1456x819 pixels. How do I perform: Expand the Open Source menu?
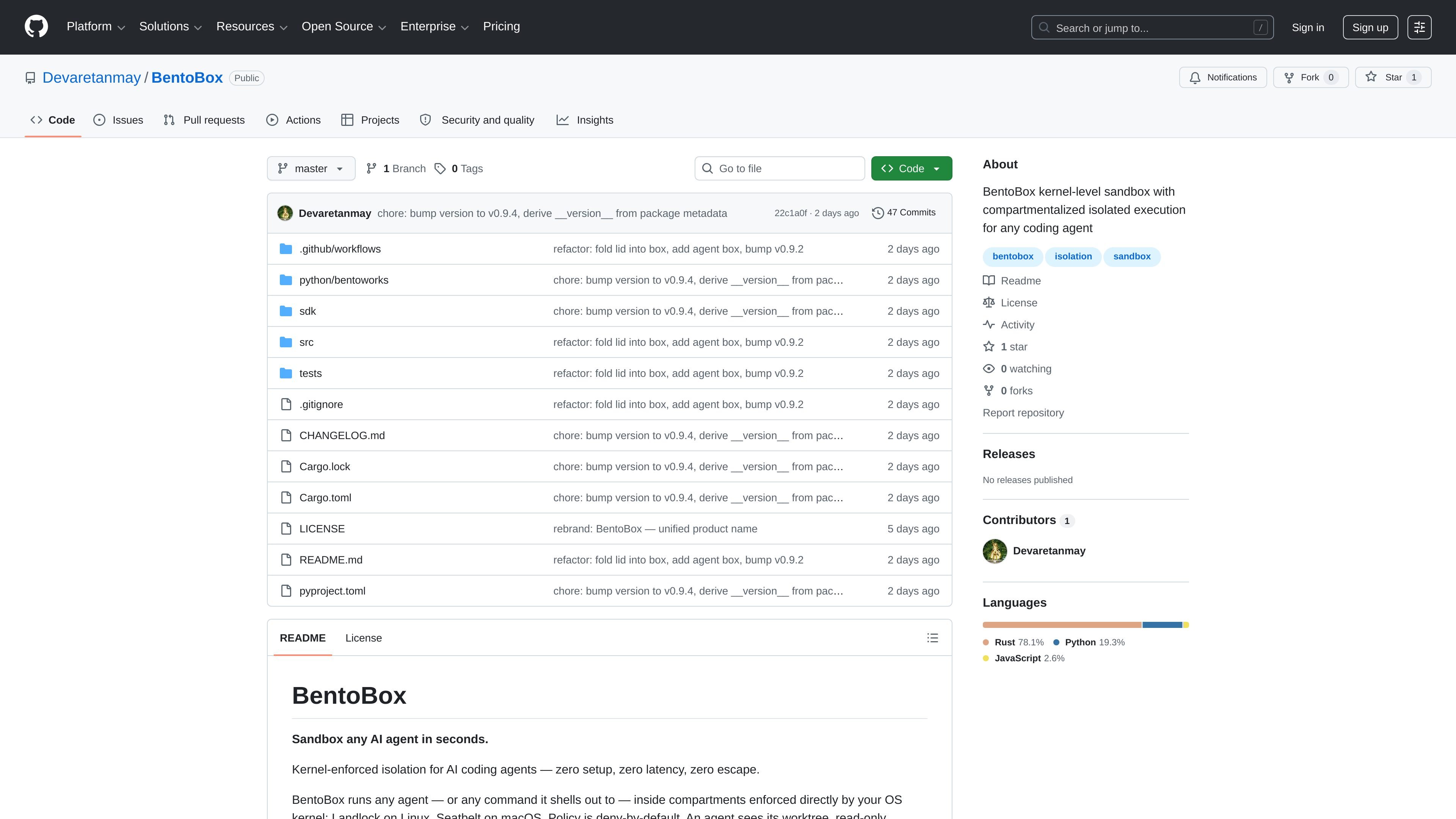coord(344,27)
